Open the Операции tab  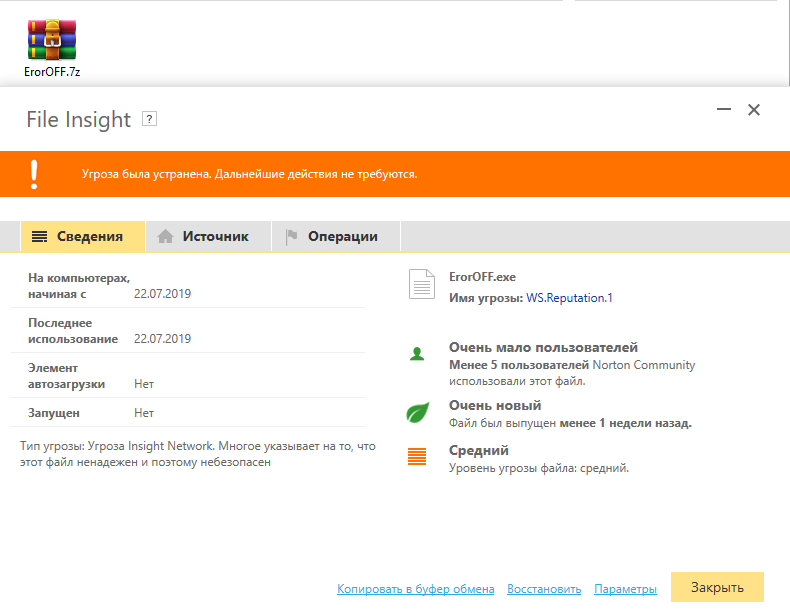tap(336, 236)
